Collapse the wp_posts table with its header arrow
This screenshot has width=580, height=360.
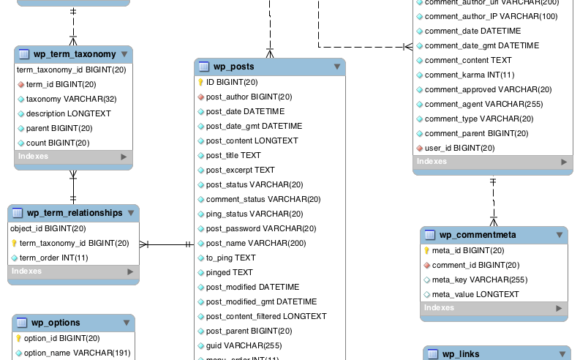(x=337, y=67)
